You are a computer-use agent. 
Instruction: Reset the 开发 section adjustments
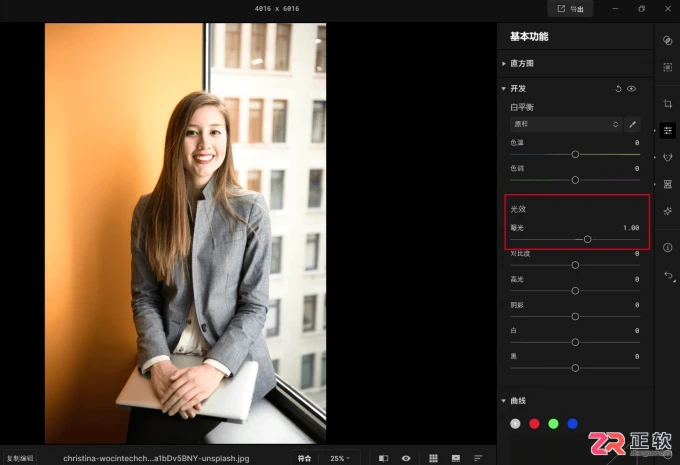618,89
